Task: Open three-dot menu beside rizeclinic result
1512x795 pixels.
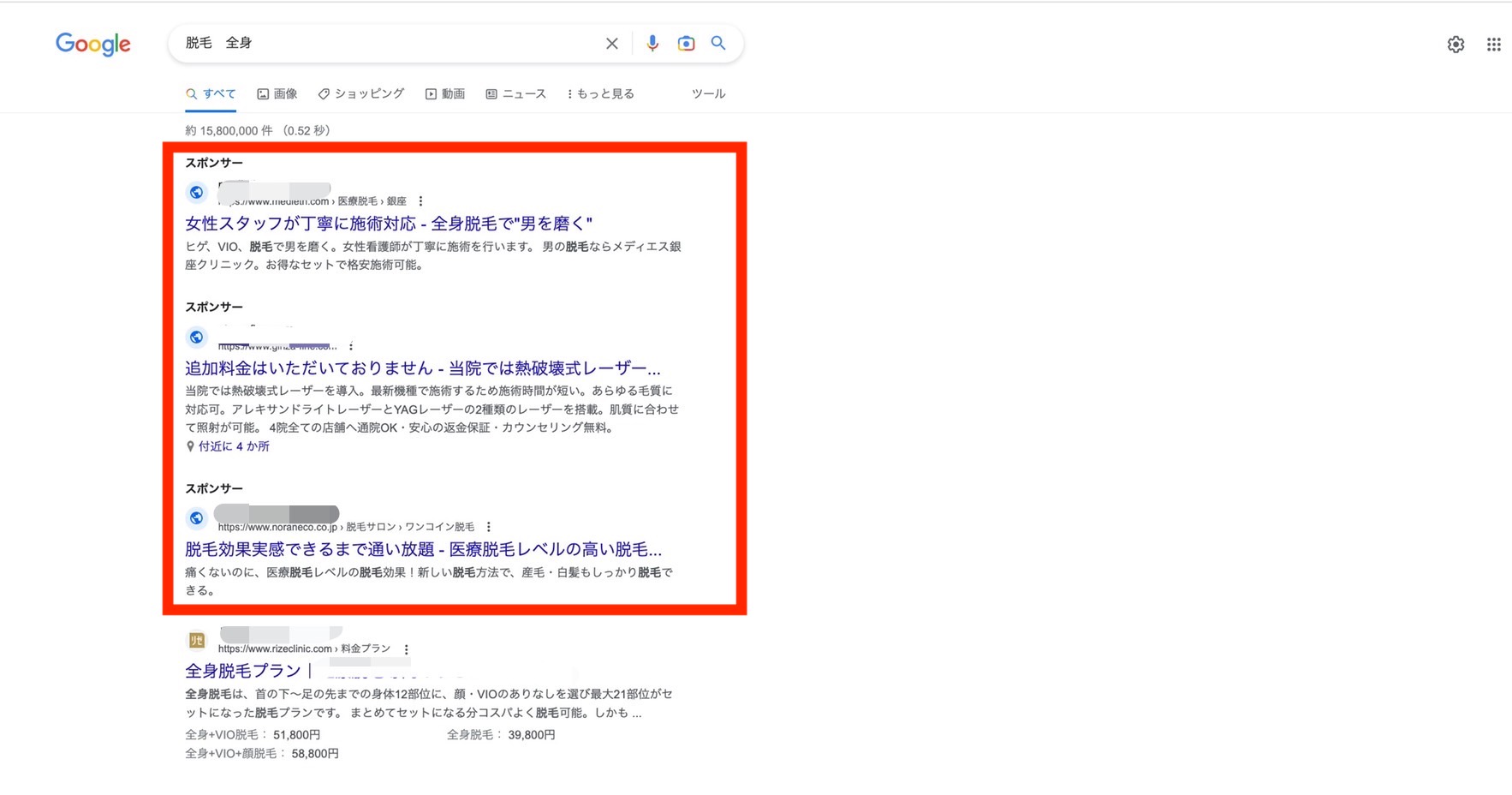Action: (x=407, y=649)
